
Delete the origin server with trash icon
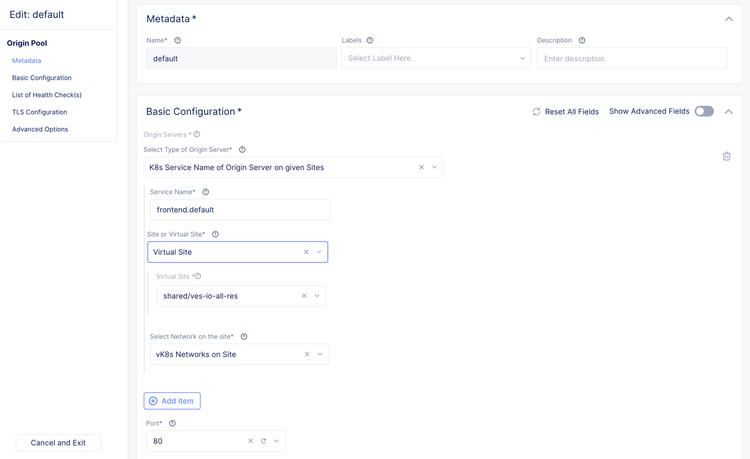click(x=726, y=156)
